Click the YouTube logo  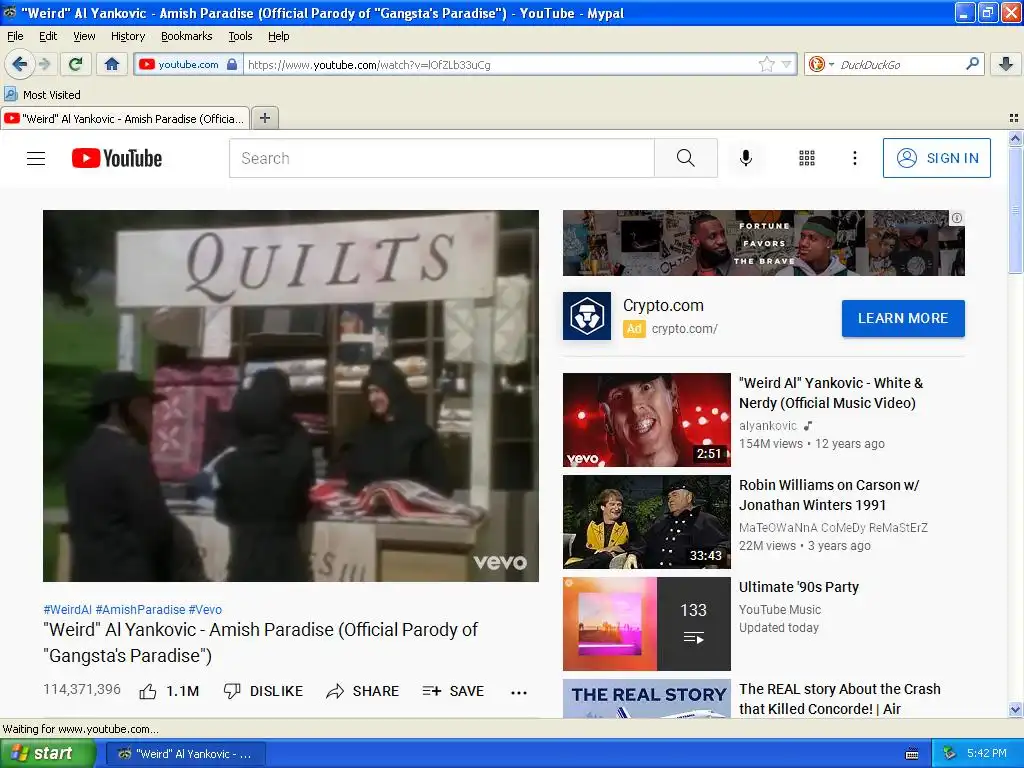(x=116, y=158)
